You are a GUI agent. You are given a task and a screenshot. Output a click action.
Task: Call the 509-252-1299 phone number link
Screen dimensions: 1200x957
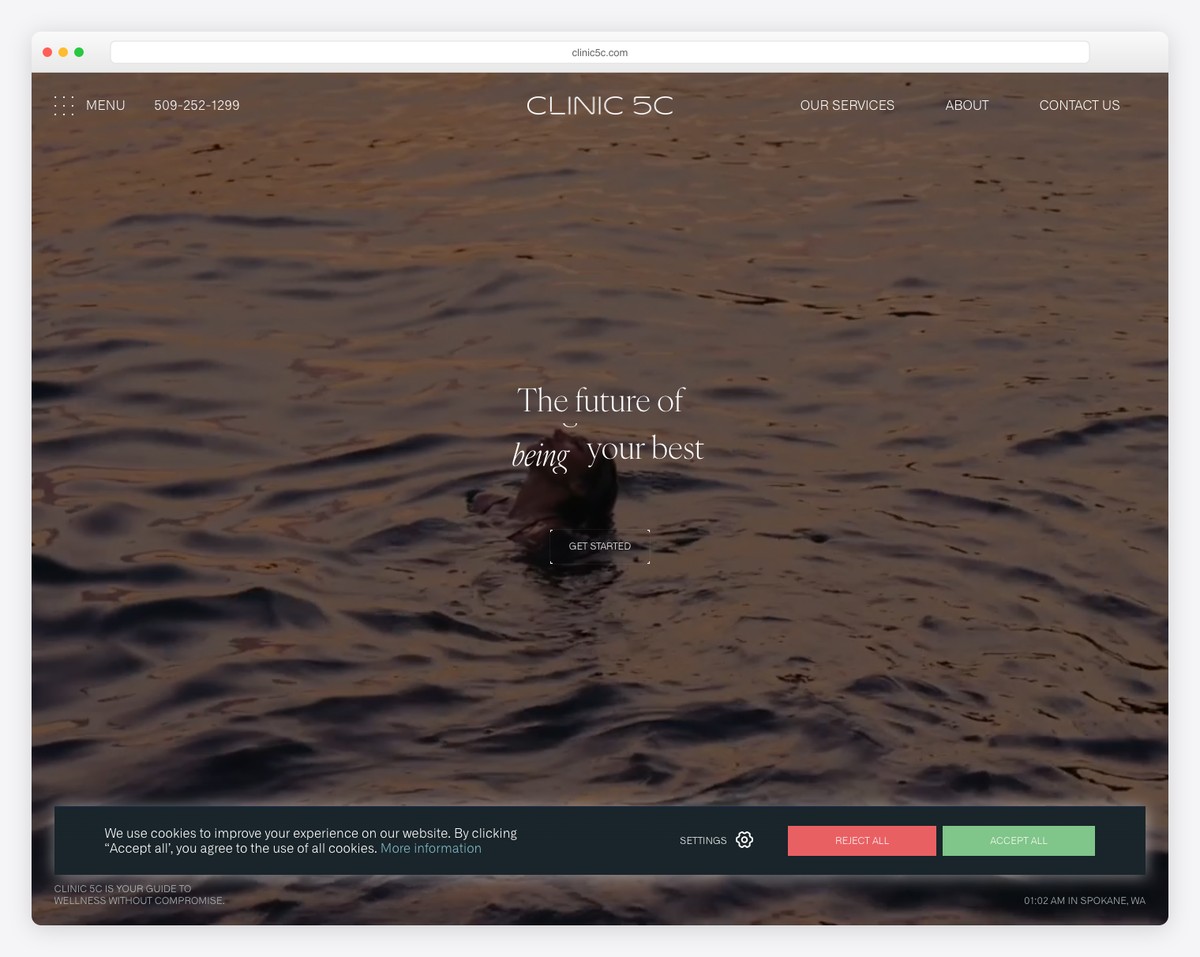coord(196,105)
